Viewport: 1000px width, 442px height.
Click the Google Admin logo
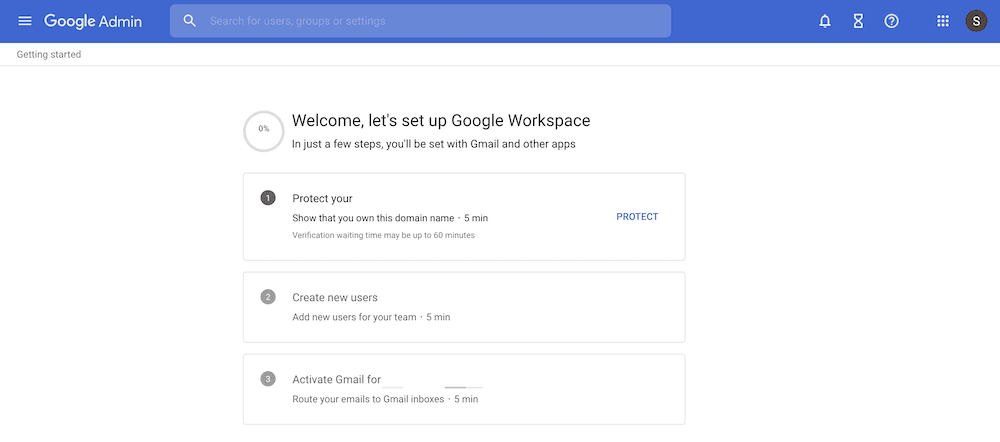point(93,21)
